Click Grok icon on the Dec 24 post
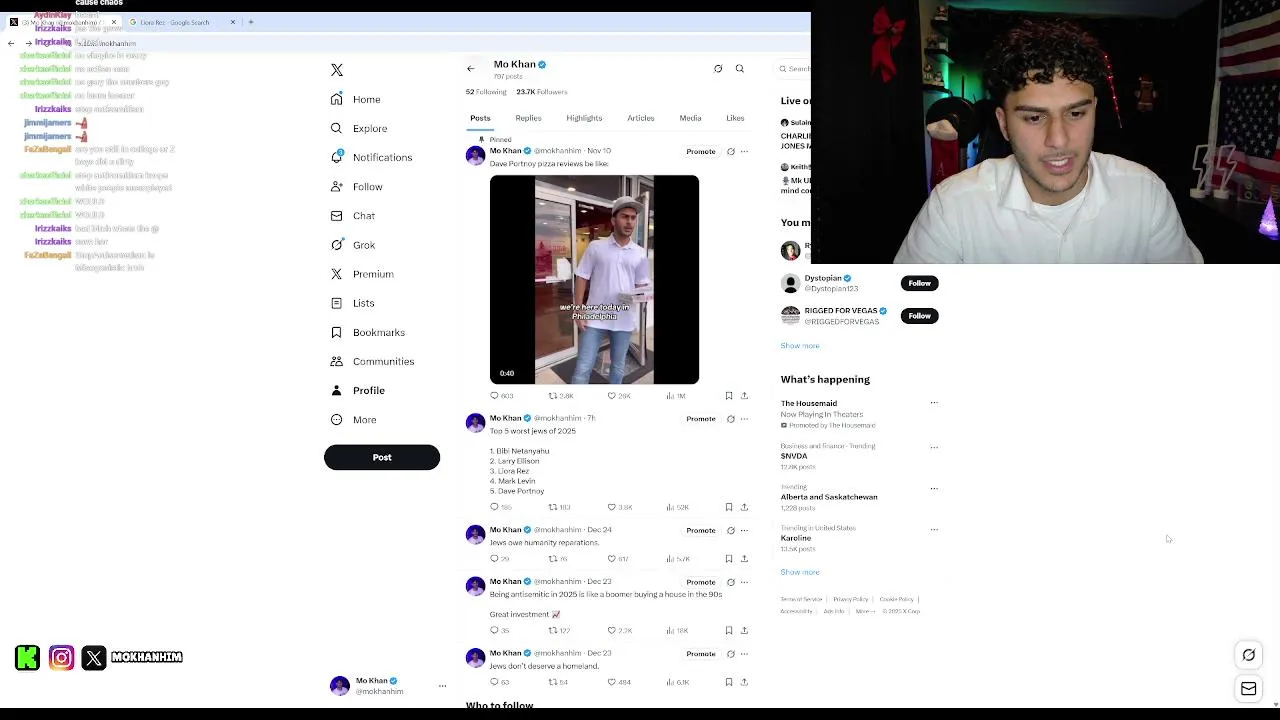This screenshot has width=1280, height=720. click(x=731, y=531)
